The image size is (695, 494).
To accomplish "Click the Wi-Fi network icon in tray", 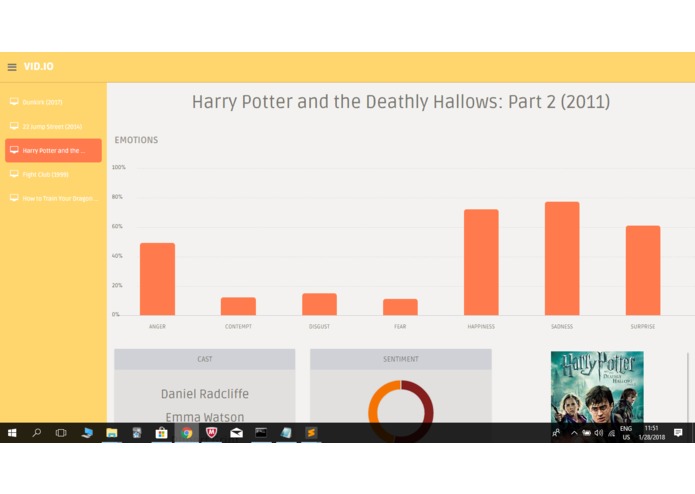I will tap(611, 433).
